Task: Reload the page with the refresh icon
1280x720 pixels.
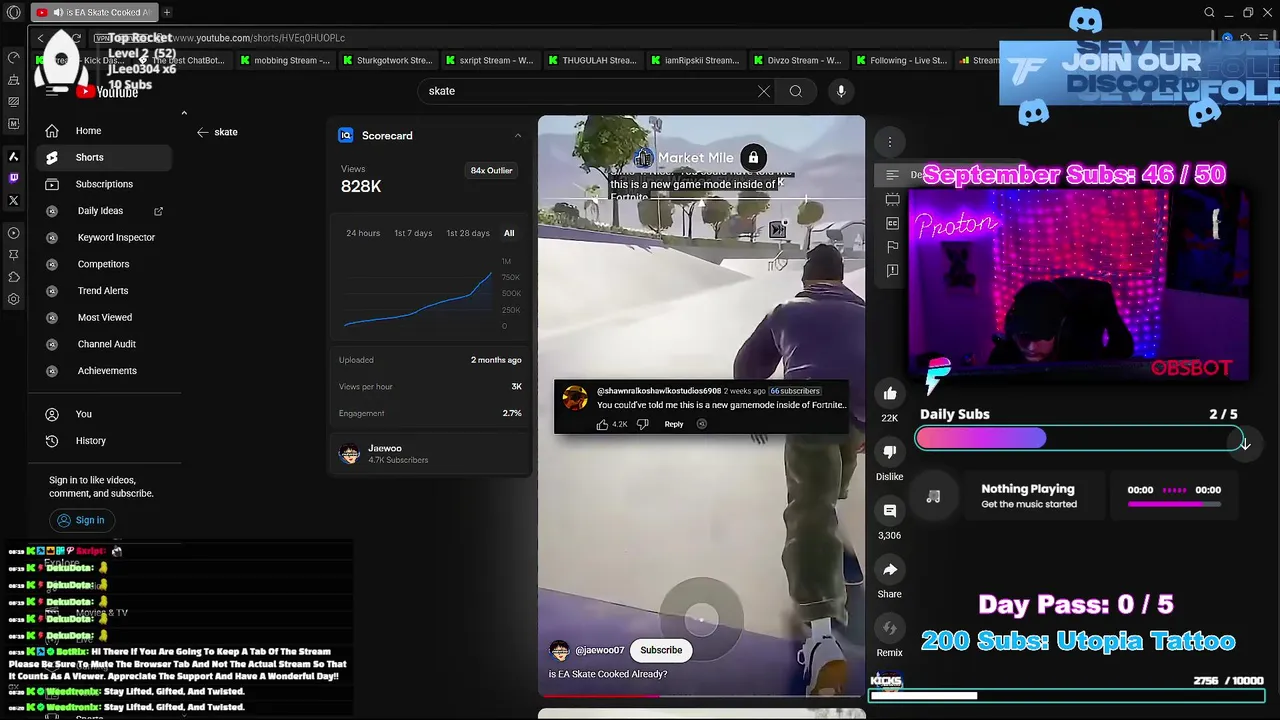Action: [76, 38]
